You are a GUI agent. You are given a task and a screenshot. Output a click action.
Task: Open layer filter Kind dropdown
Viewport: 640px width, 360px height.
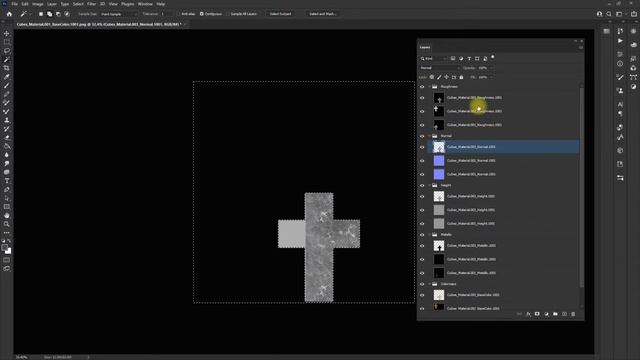pyautogui.click(x=433, y=58)
